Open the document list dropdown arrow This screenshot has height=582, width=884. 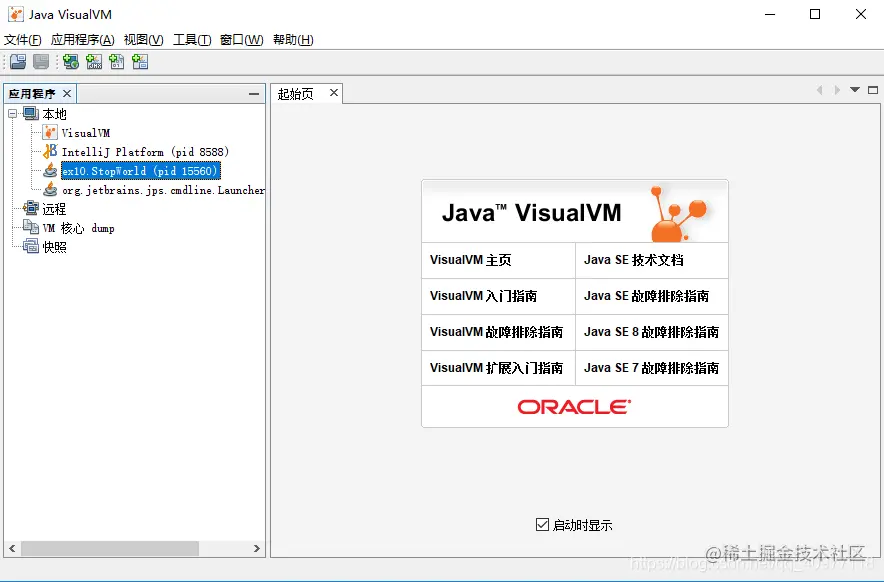click(x=855, y=90)
